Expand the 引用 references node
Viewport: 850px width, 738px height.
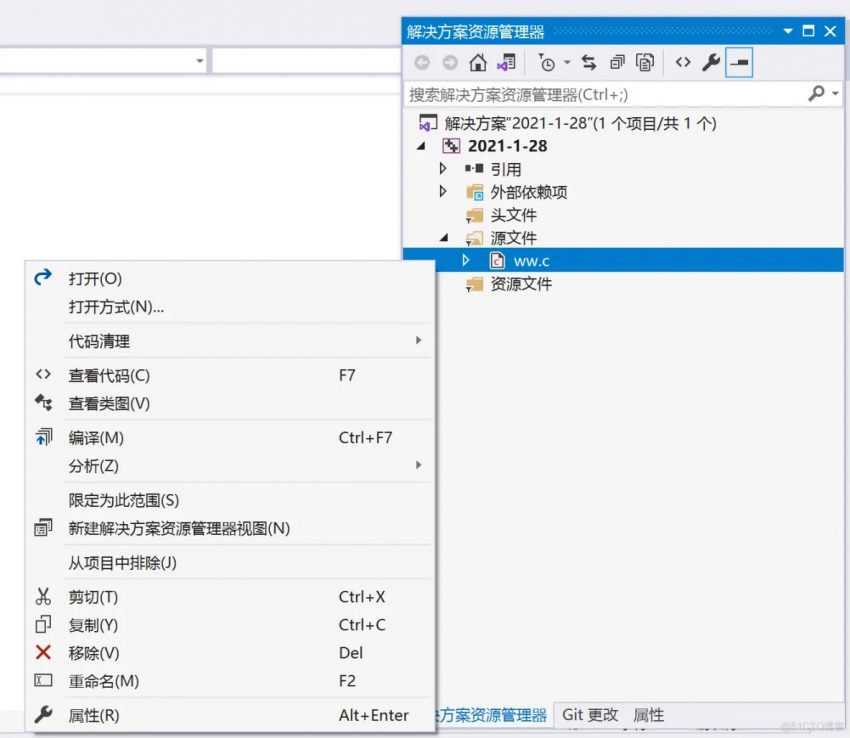click(x=443, y=169)
